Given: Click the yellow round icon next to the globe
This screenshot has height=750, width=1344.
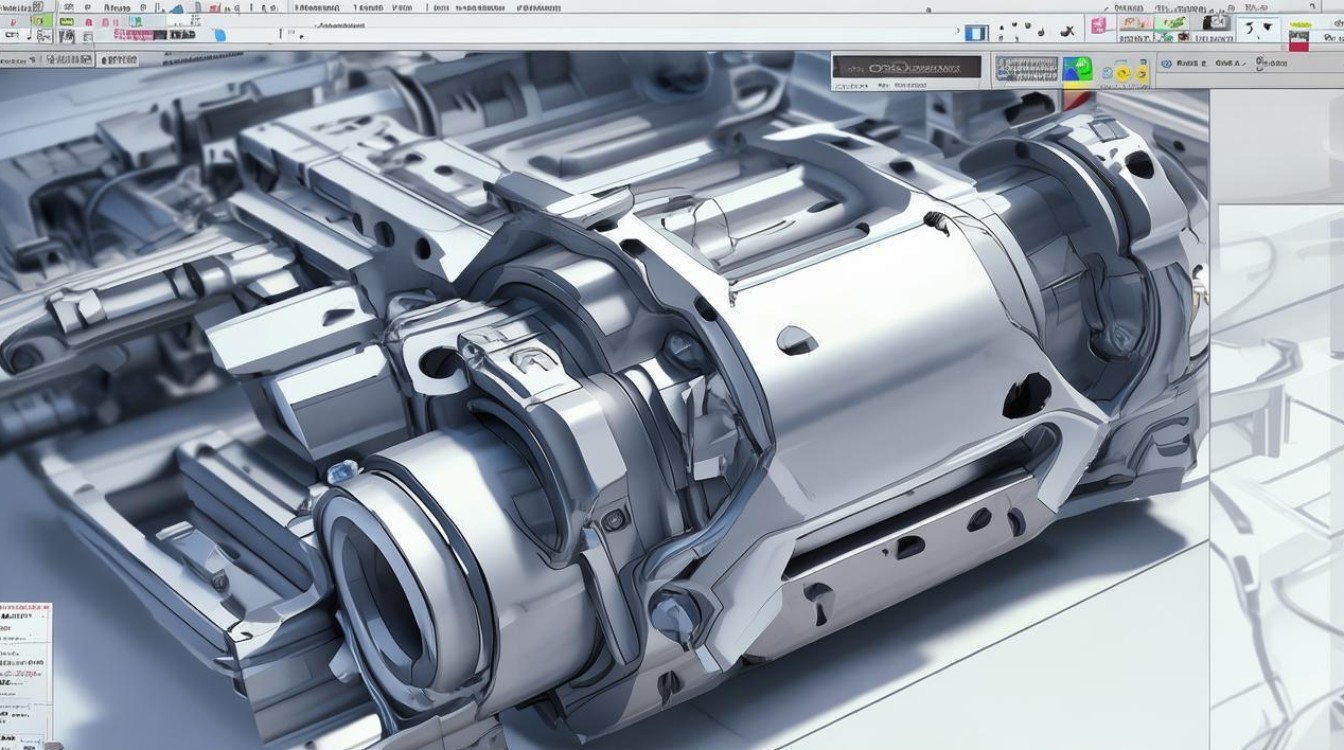Looking at the screenshot, I should [1122, 72].
